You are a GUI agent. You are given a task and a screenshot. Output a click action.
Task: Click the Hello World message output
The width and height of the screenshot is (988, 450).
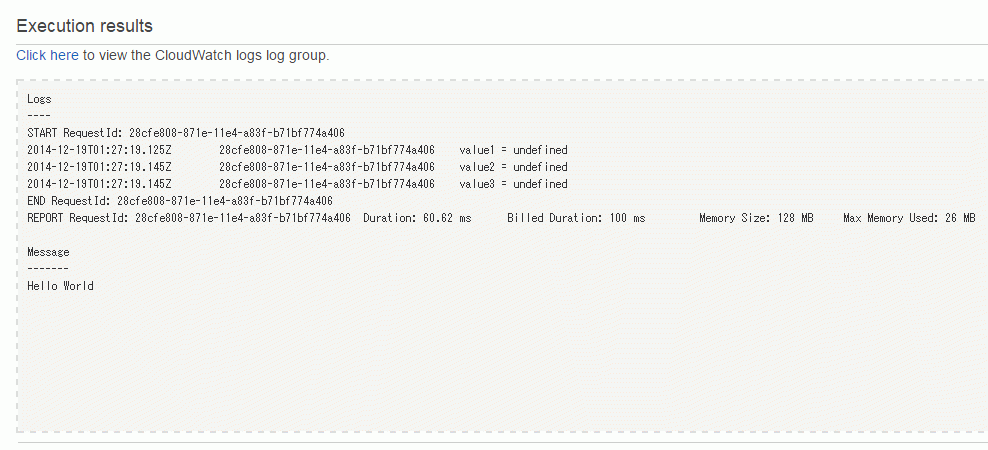click(x=60, y=286)
